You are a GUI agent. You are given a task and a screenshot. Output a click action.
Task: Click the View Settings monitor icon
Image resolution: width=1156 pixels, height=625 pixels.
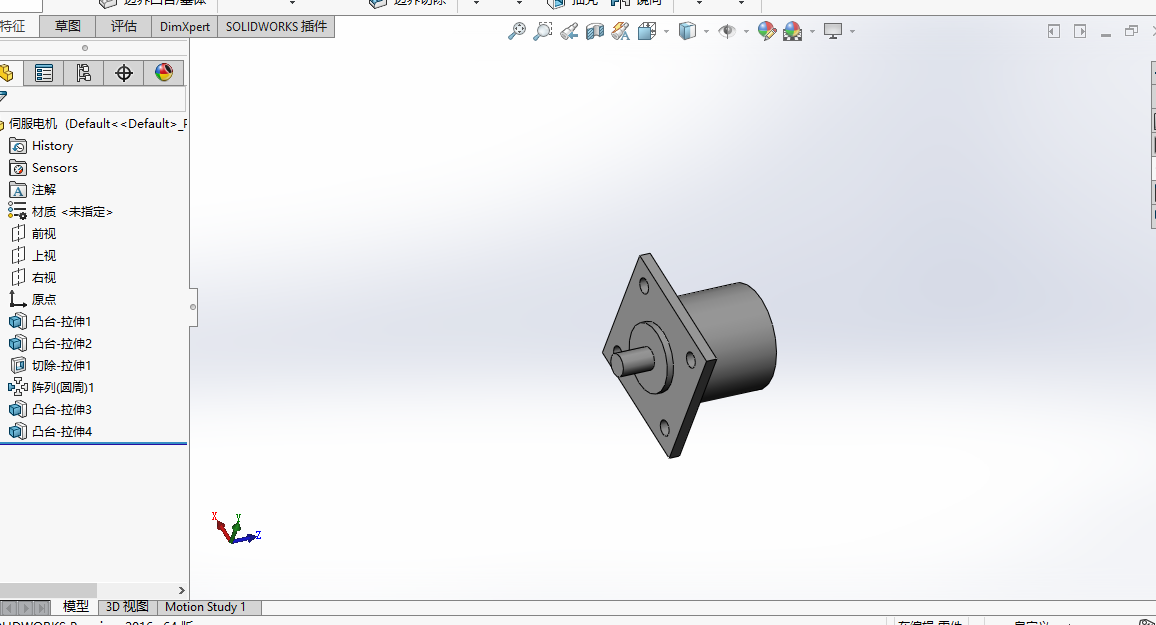(x=832, y=31)
